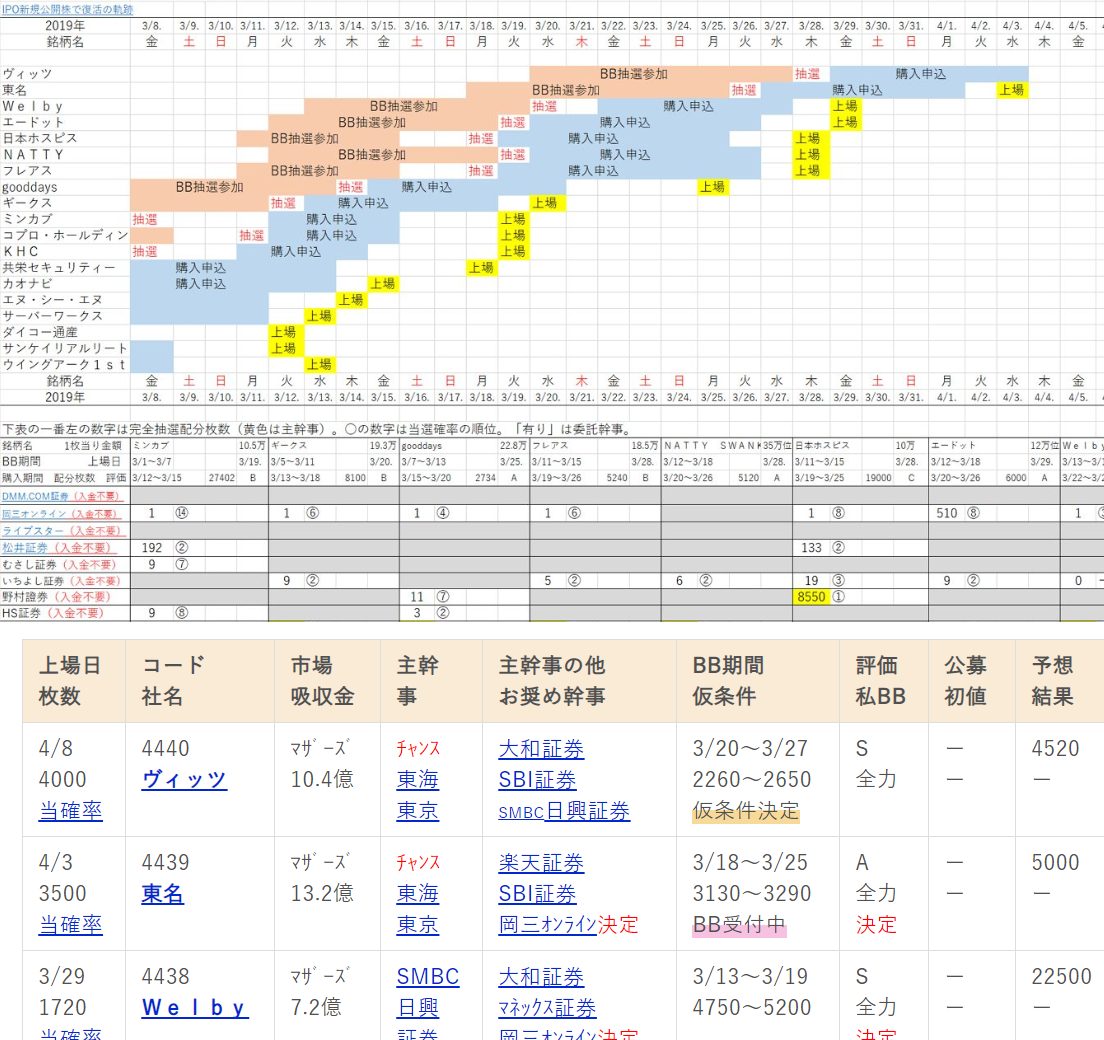This screenshot has height=1040, width=1104.
Task: Open the 東海 link in the ヴィッツ row
Action: coord(417,780)
